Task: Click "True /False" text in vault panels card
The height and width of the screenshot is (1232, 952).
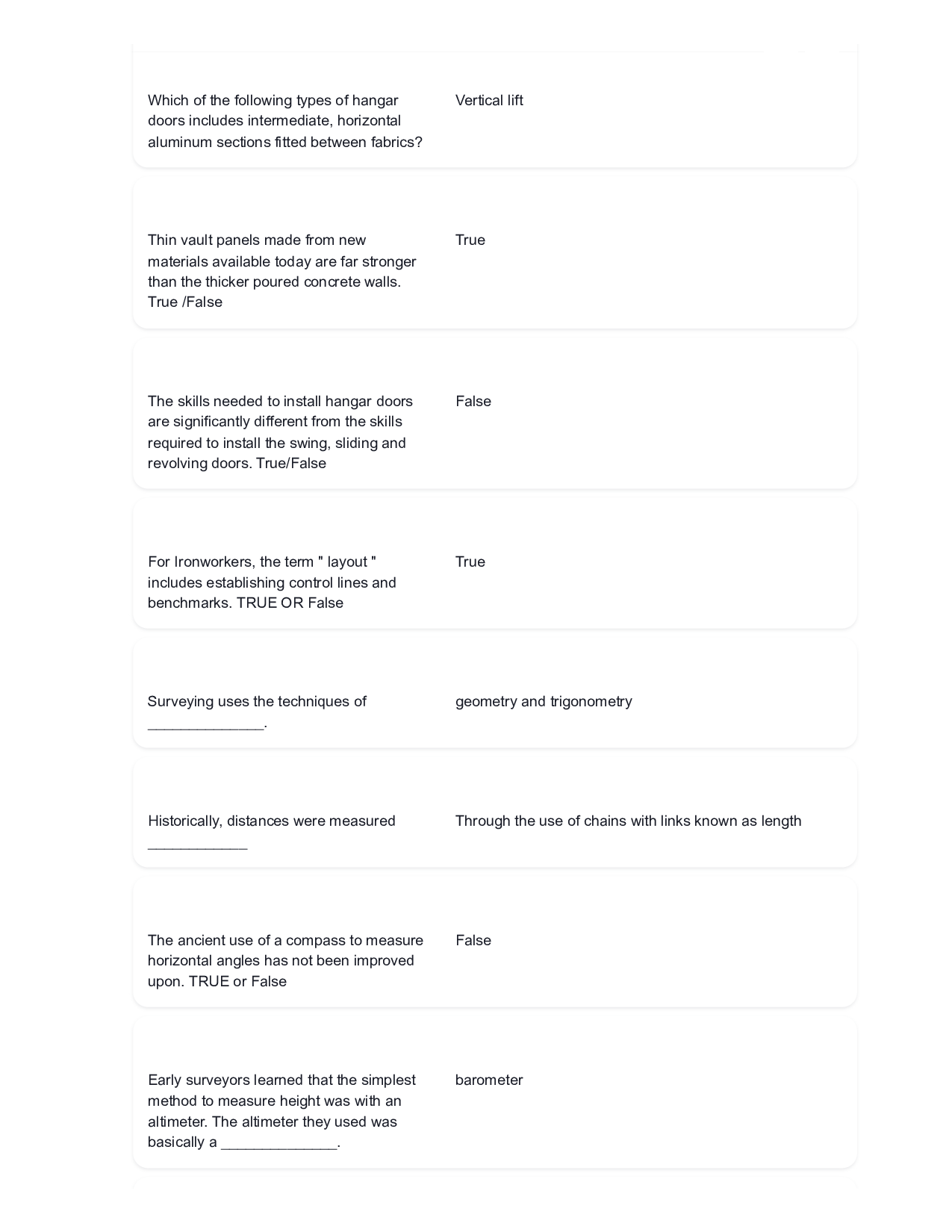Action: tap(185, 302)
